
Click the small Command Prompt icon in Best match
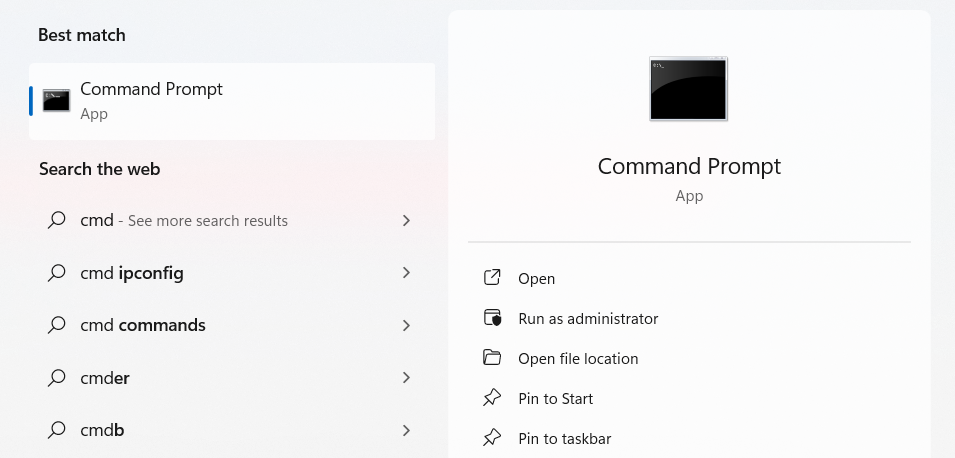coord(56,100)
